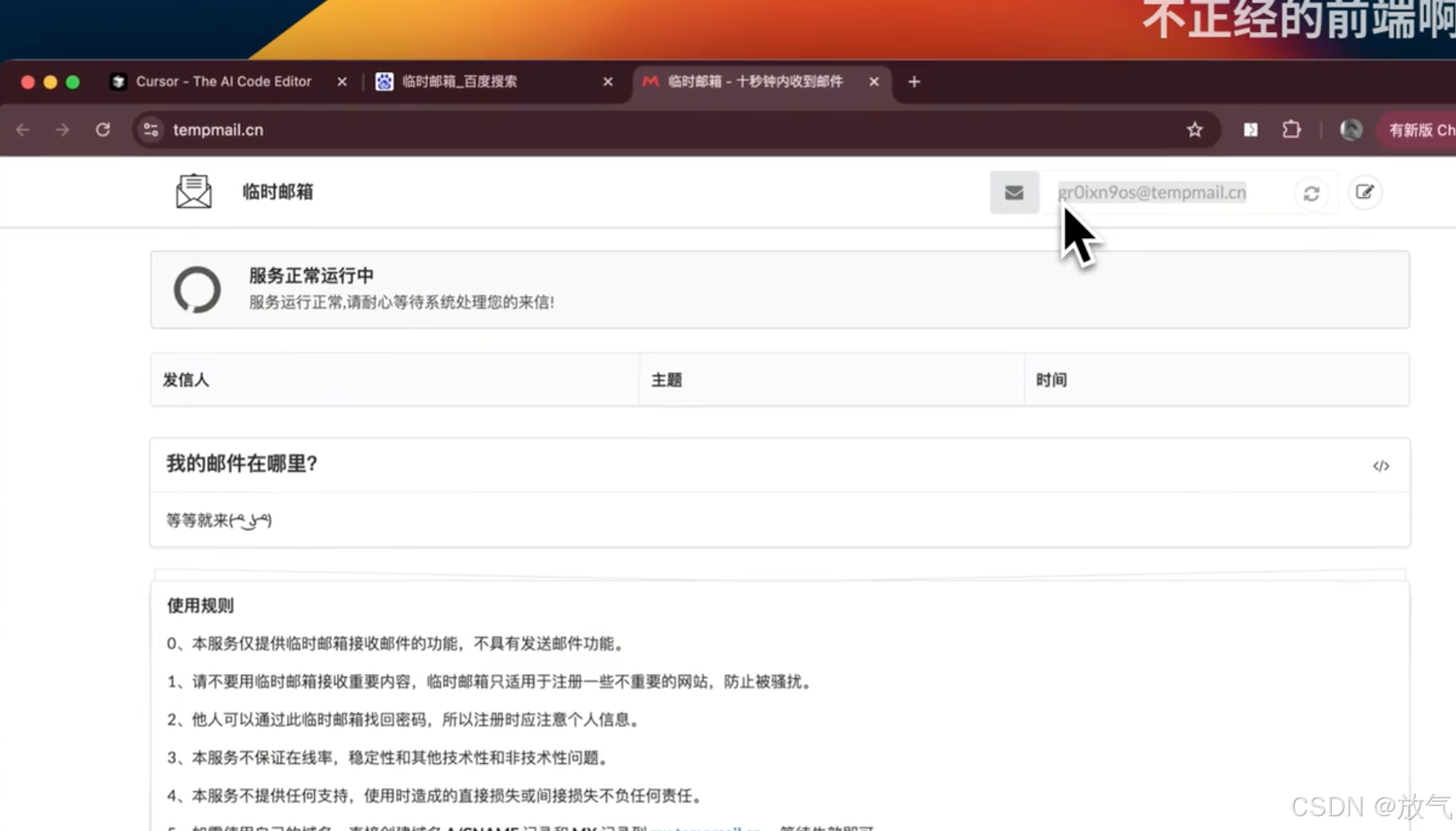The height and width of the screenshot is (831, 1456).
Task: Close the active 临时邮箱 tab
Action: point(874,82)
